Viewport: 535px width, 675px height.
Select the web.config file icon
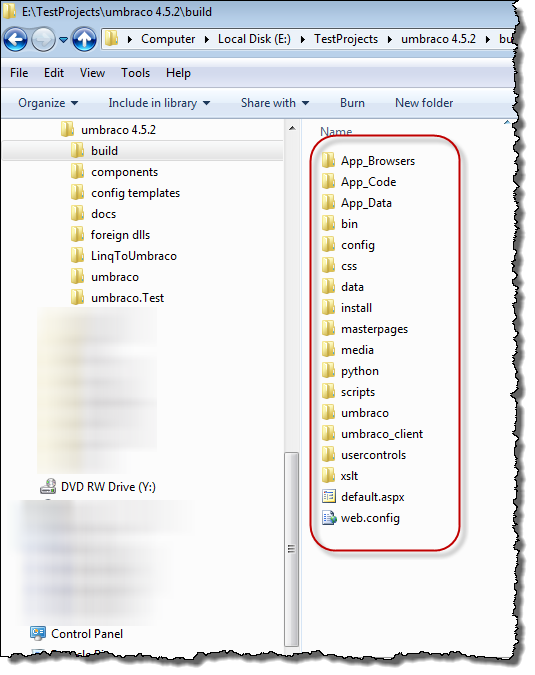pyautogui.click(x=329, y=518)
